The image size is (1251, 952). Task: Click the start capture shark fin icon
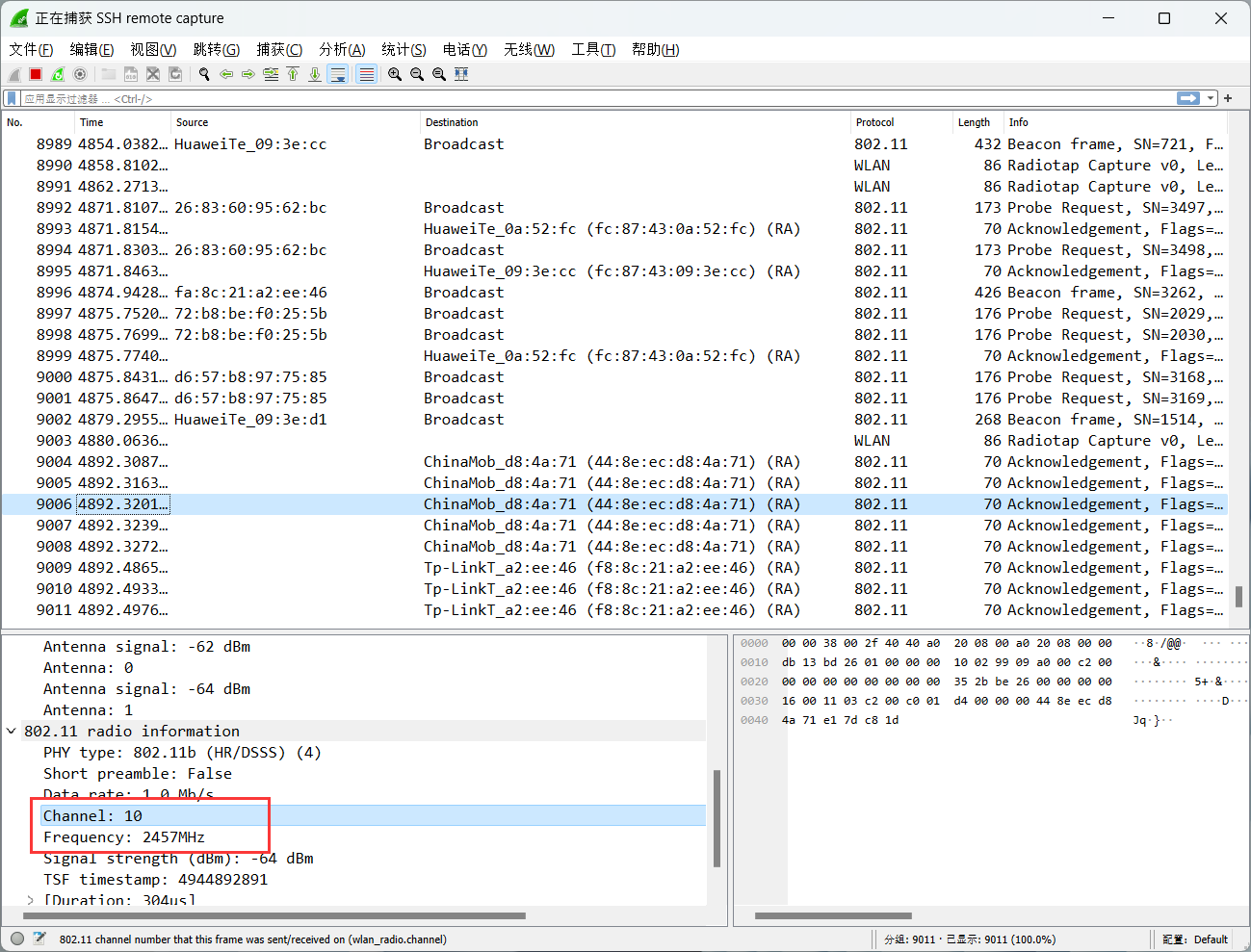click(14, 74)
